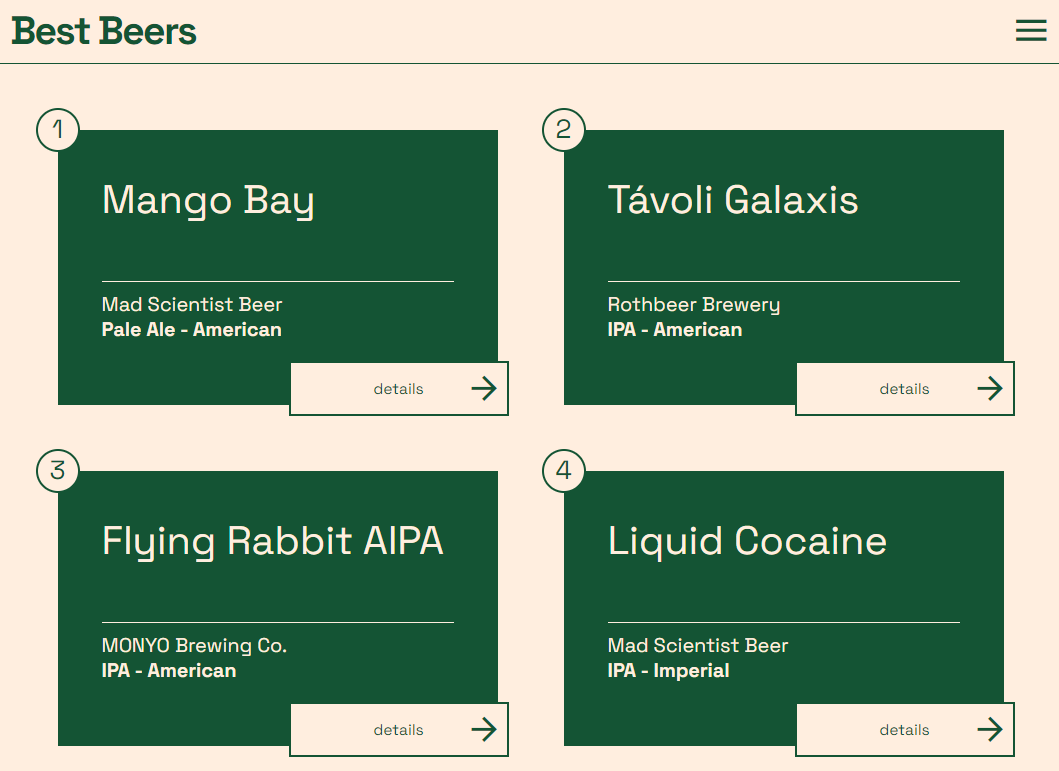Open details for Liquid Cocaine
Image resolution: width=1059 pixels, height=771 pixels.
pos(904,730)
